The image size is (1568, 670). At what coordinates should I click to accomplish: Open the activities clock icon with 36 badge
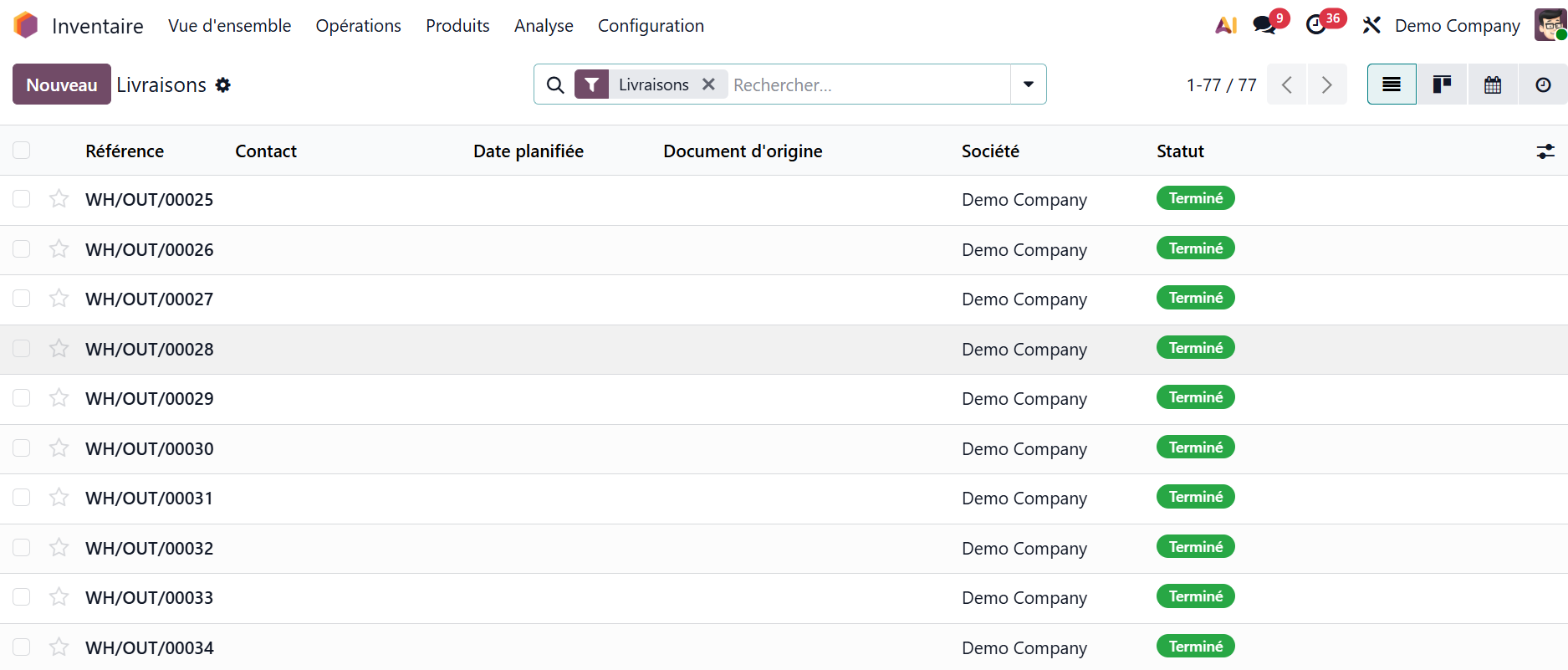1316,25
